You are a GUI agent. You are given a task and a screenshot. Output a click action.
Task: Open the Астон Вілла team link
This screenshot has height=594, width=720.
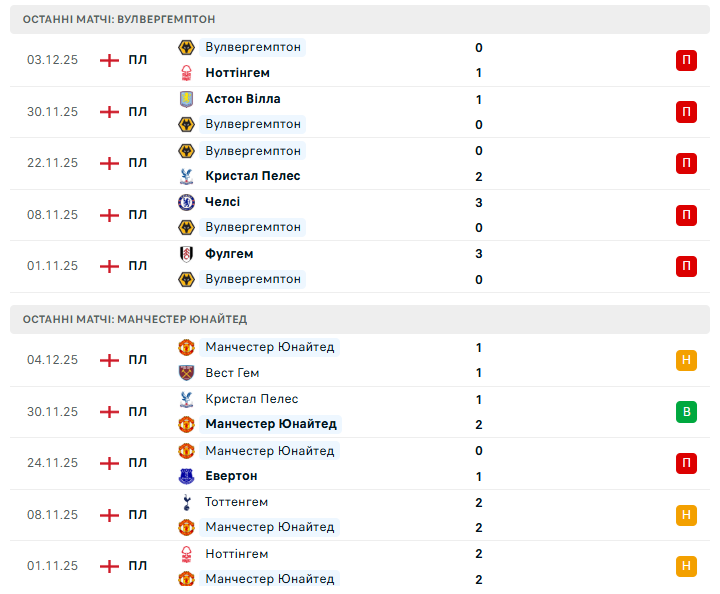coord(243,99)
